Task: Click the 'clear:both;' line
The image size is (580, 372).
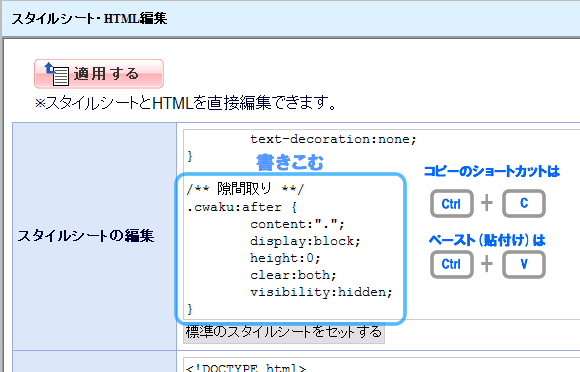Action: click(293, 275)
